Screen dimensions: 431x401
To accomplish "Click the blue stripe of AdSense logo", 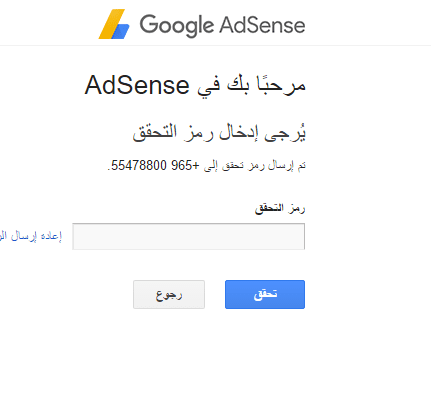I will (x=120, y=31).
